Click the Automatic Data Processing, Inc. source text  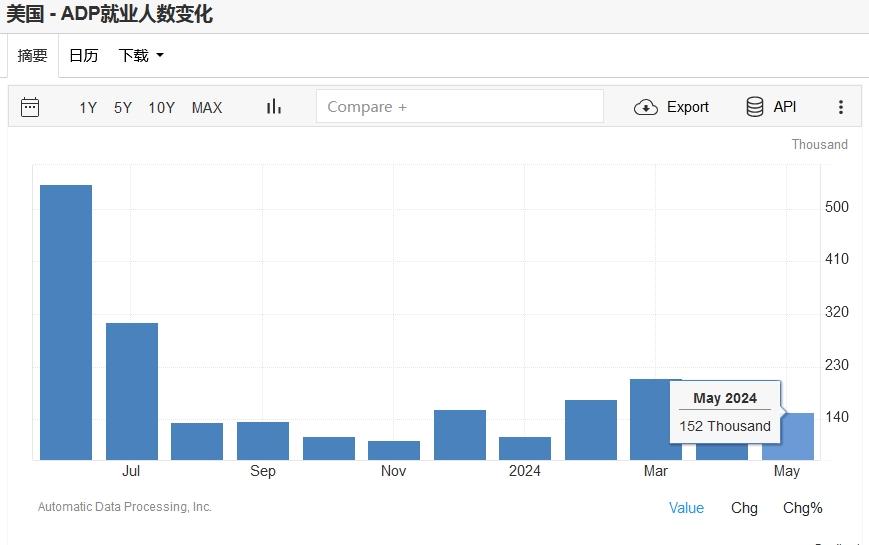125,507
